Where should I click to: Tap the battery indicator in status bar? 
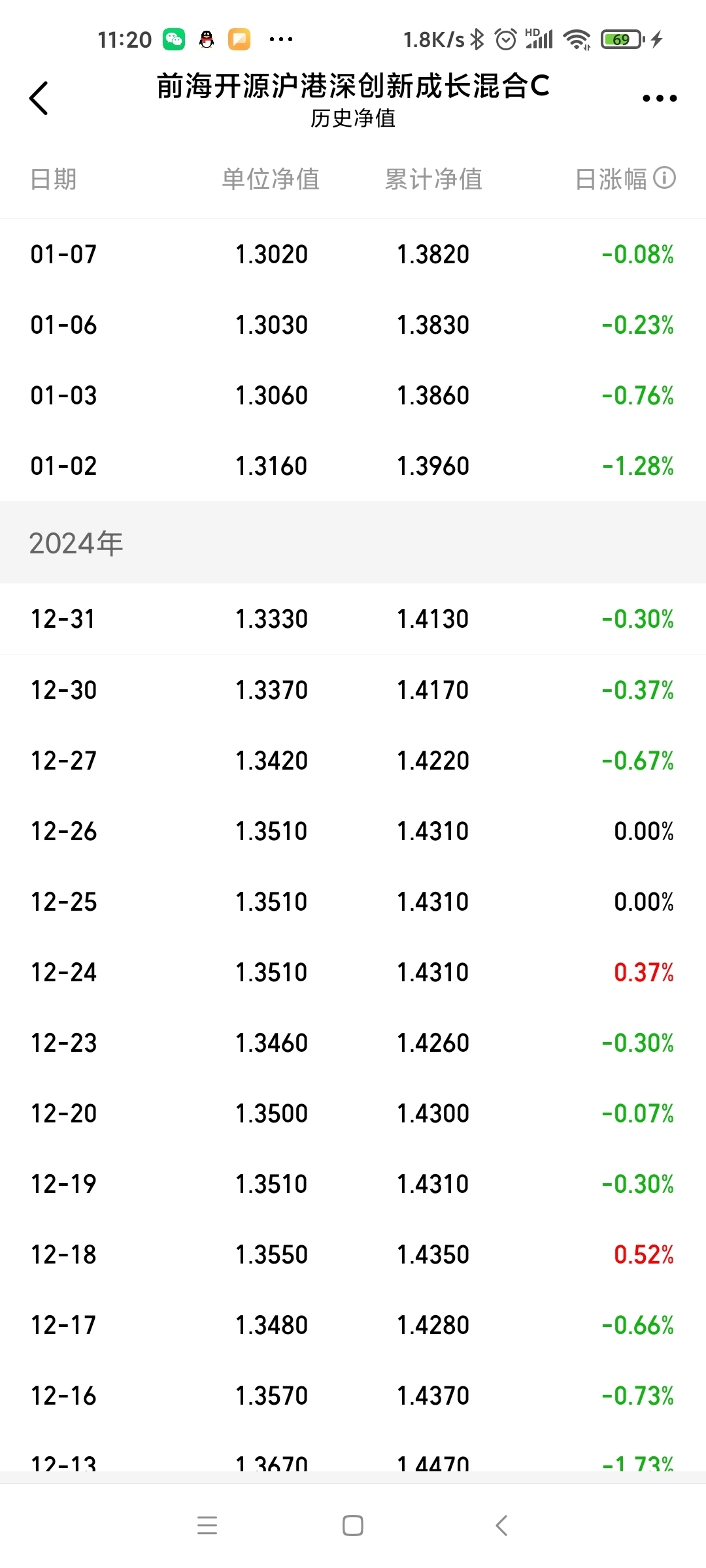(x=622, y=39)
